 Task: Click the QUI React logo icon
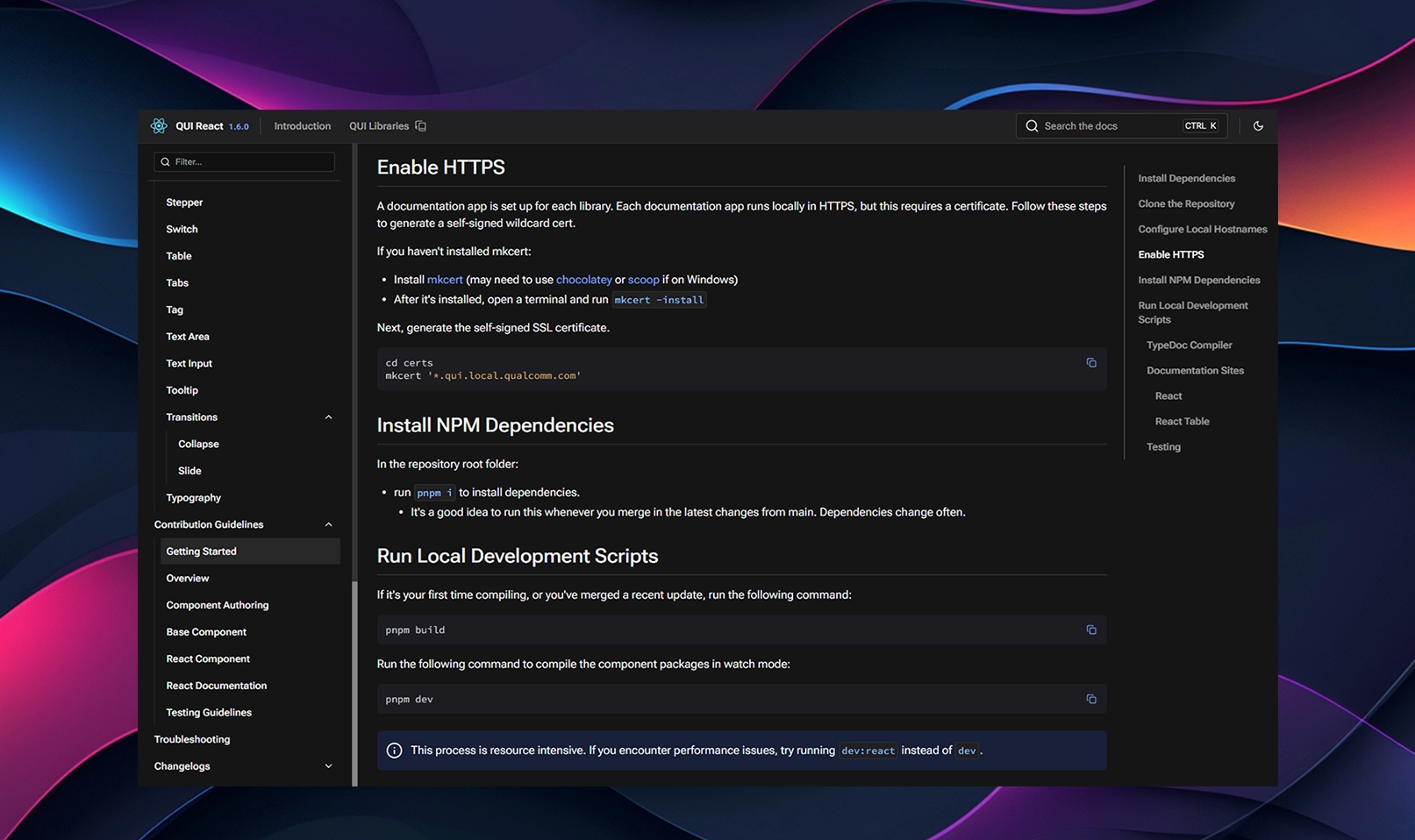coord(159,126)
